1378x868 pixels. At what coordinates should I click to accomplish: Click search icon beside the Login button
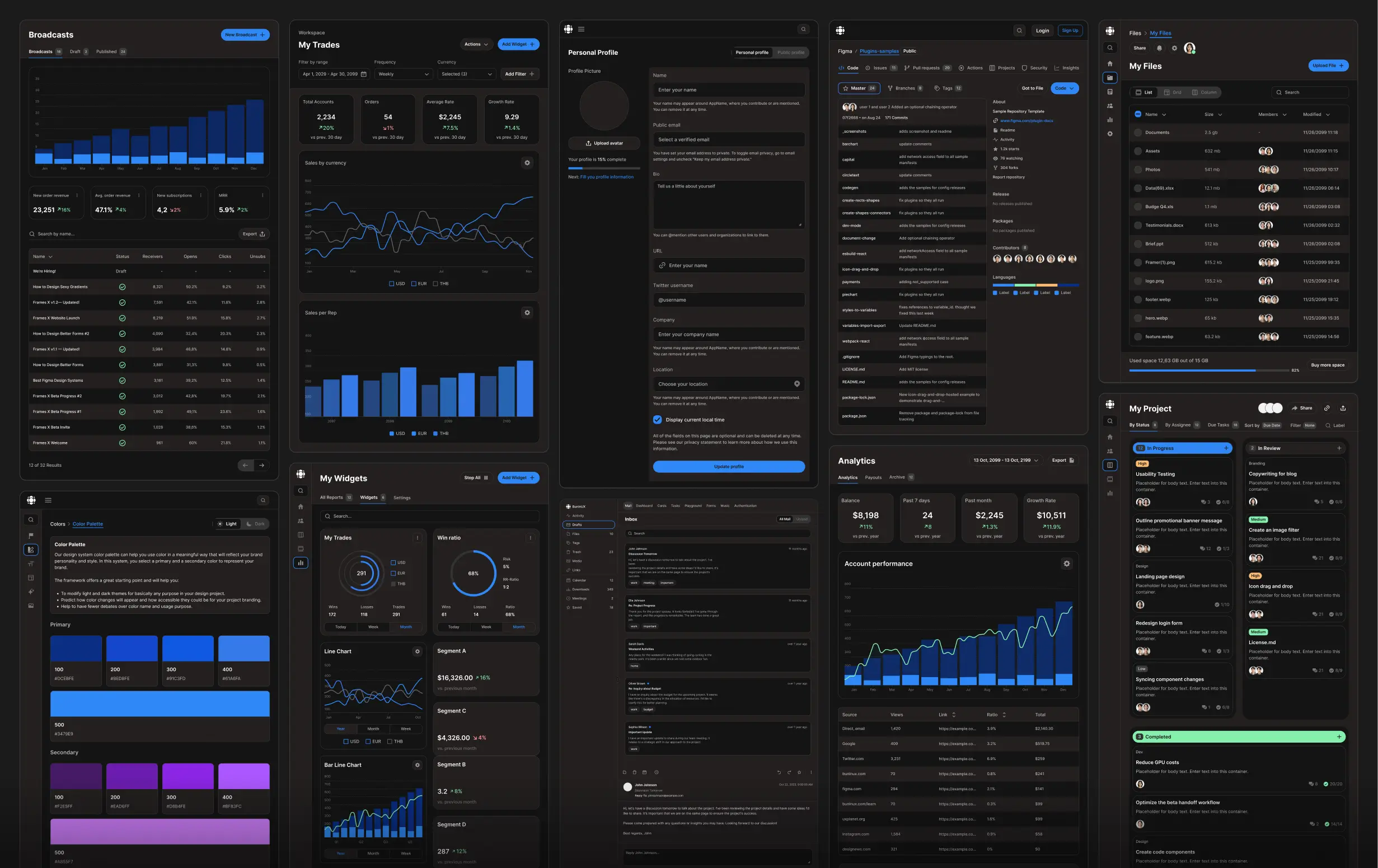click(1019, 31)
